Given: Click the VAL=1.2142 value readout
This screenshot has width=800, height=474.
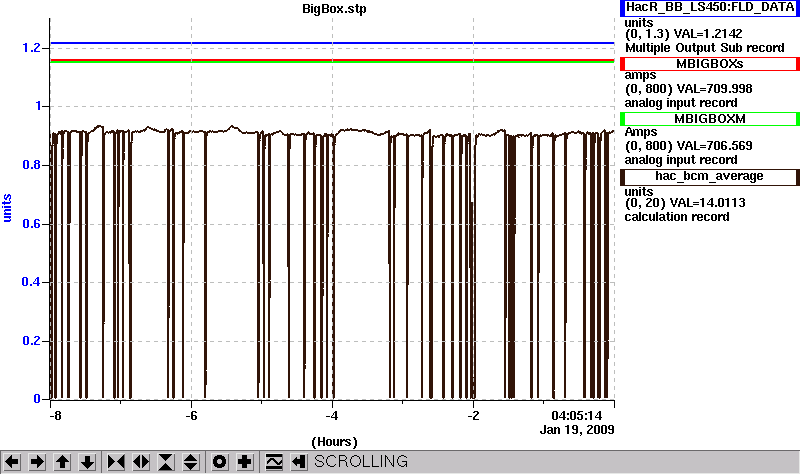Looking at the screenshot, I should pos(708,34).
